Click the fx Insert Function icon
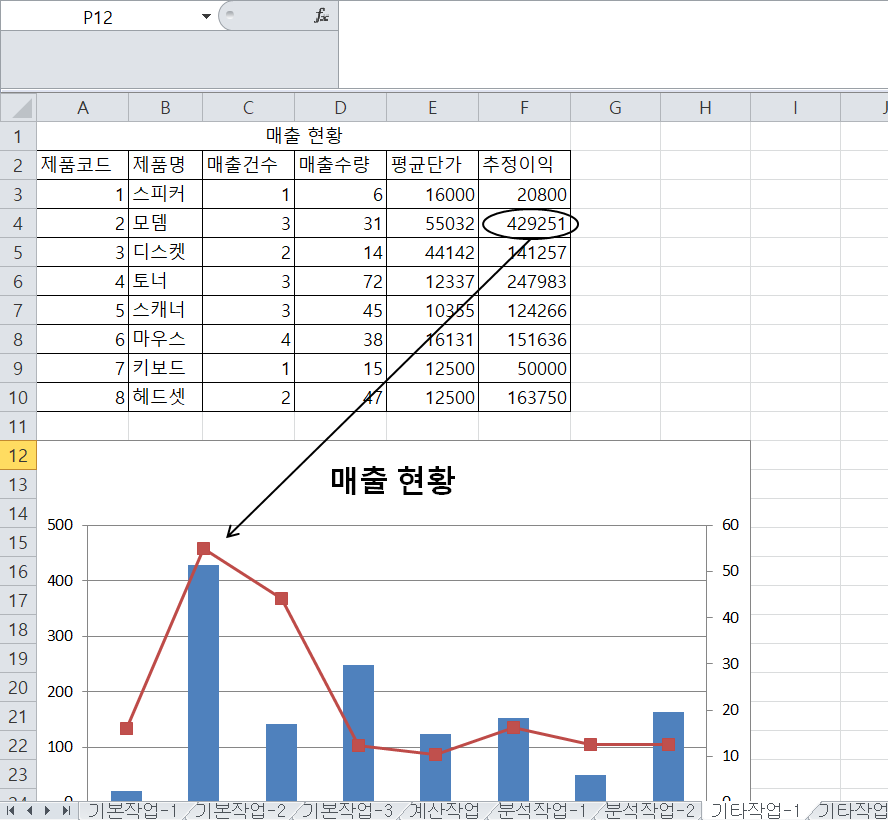 point(321,16)
